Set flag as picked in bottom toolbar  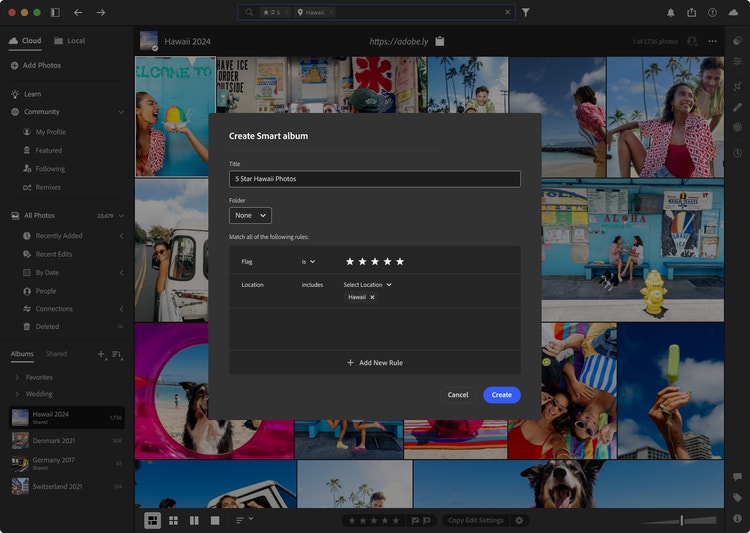click(x=415, y=520)
